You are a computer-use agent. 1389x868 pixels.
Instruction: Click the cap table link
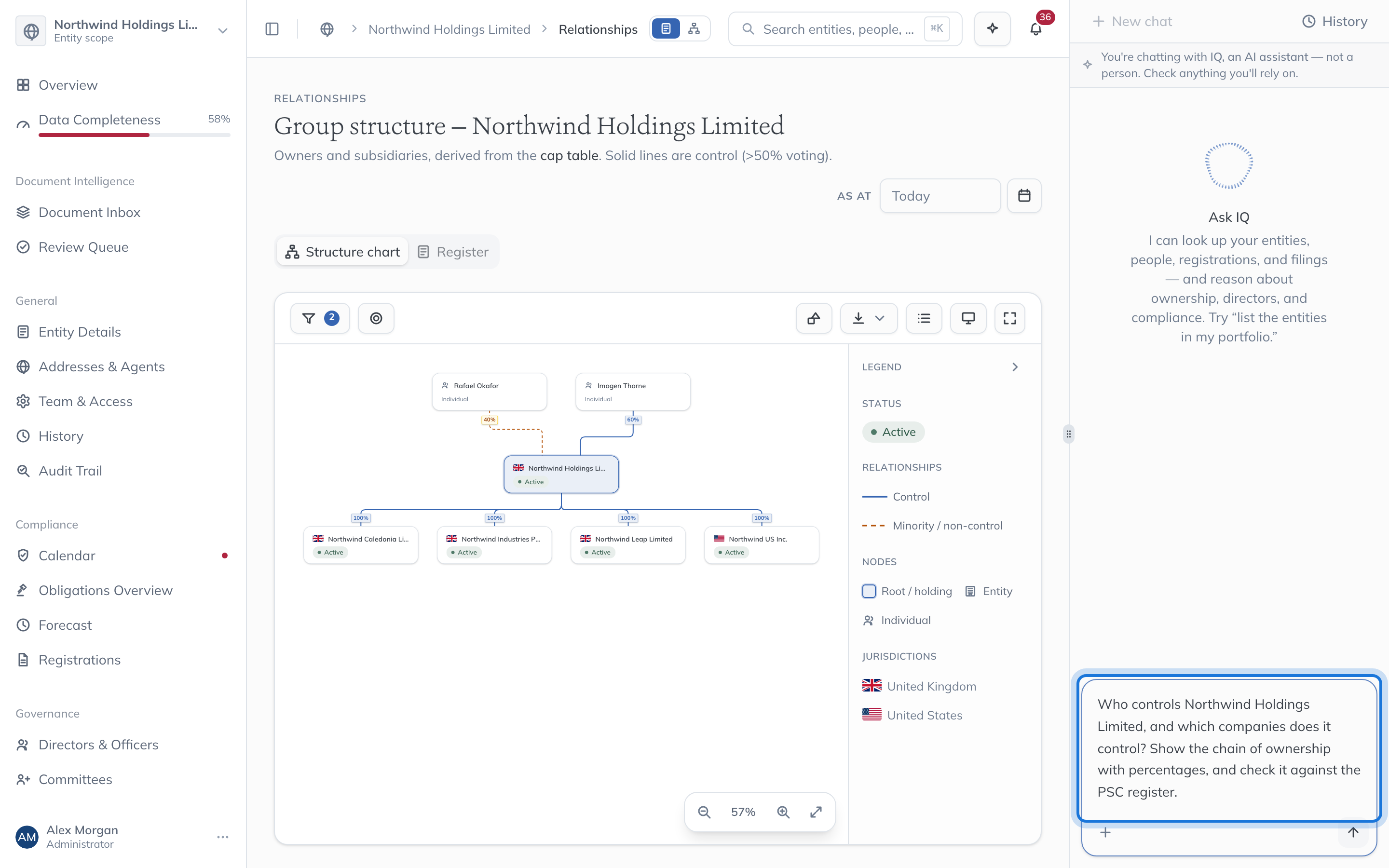tap(569, 156)
